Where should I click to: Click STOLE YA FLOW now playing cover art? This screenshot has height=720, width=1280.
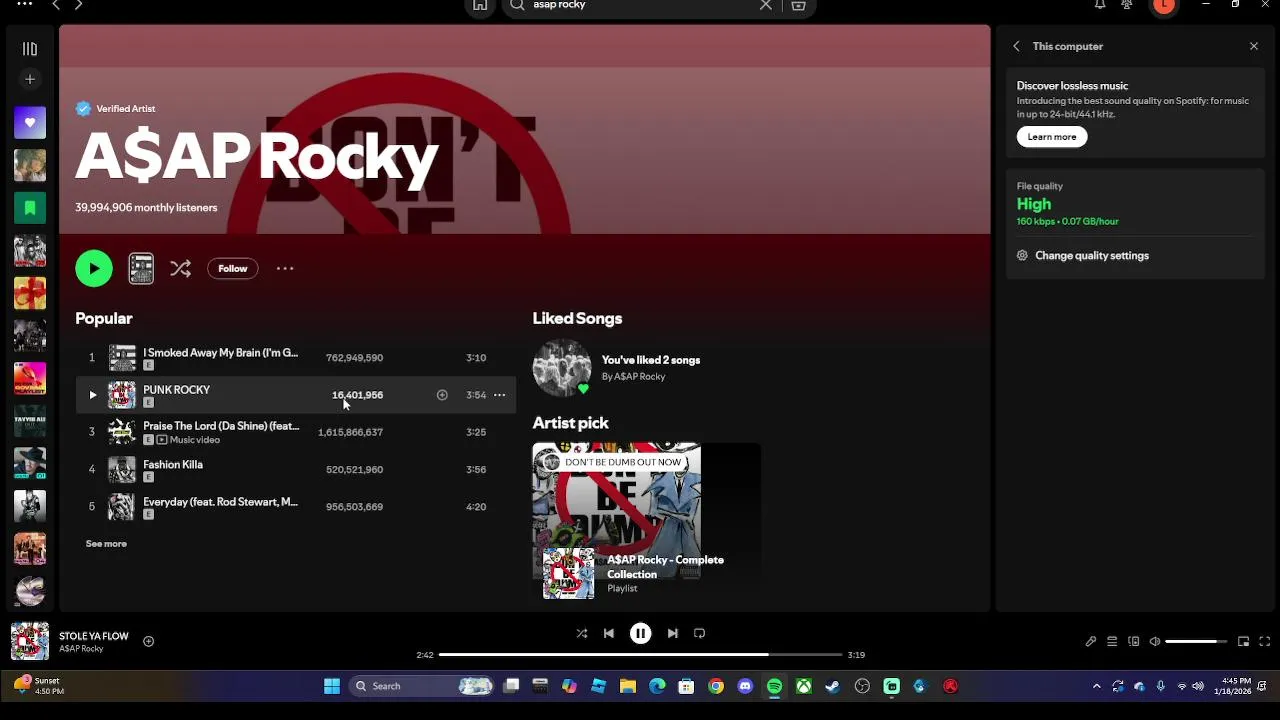(x=30, y=641)
